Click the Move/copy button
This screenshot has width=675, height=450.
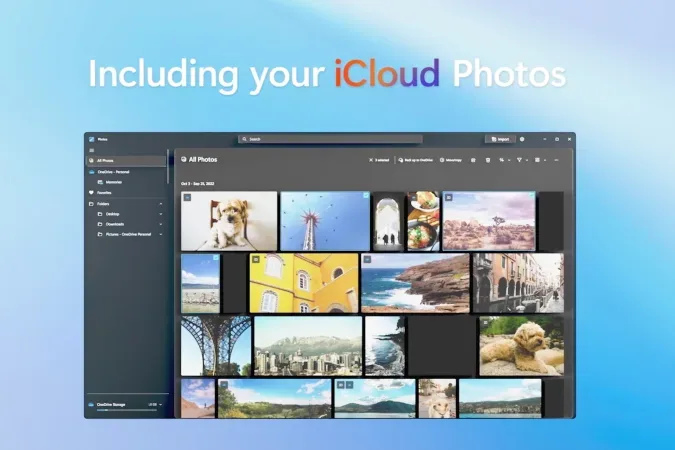[451, 160]
